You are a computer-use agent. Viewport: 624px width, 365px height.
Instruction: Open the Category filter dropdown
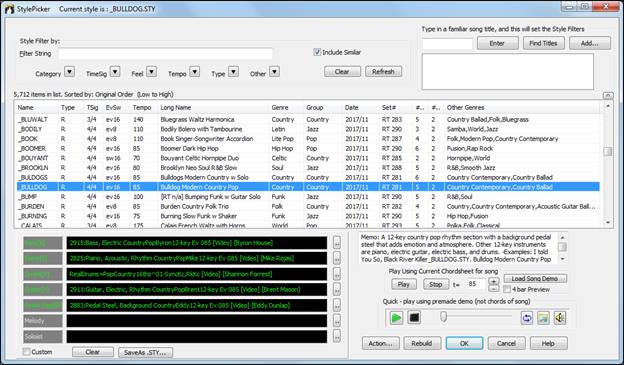point(69,72)
